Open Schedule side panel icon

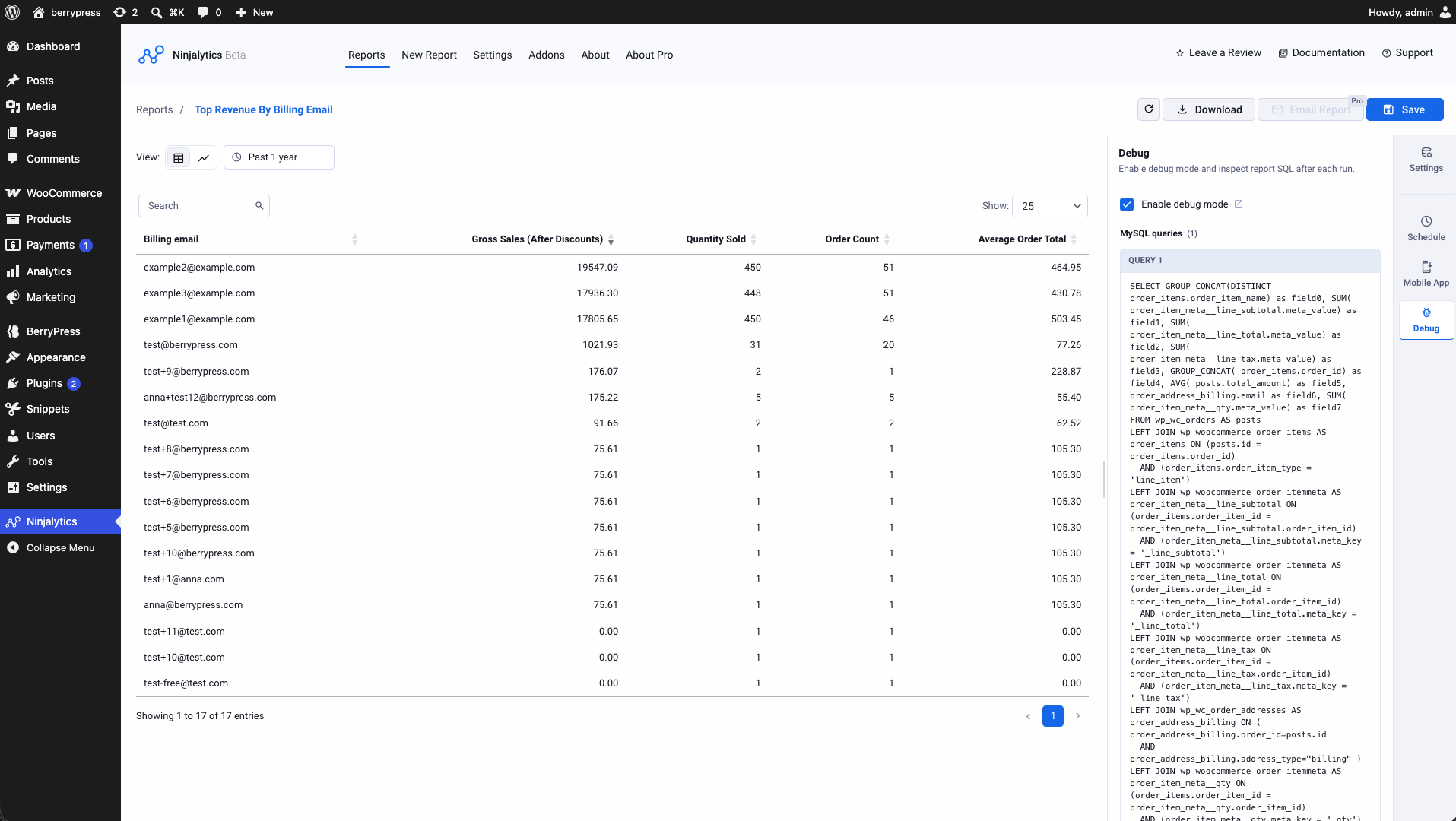[x=1426, y=228]
